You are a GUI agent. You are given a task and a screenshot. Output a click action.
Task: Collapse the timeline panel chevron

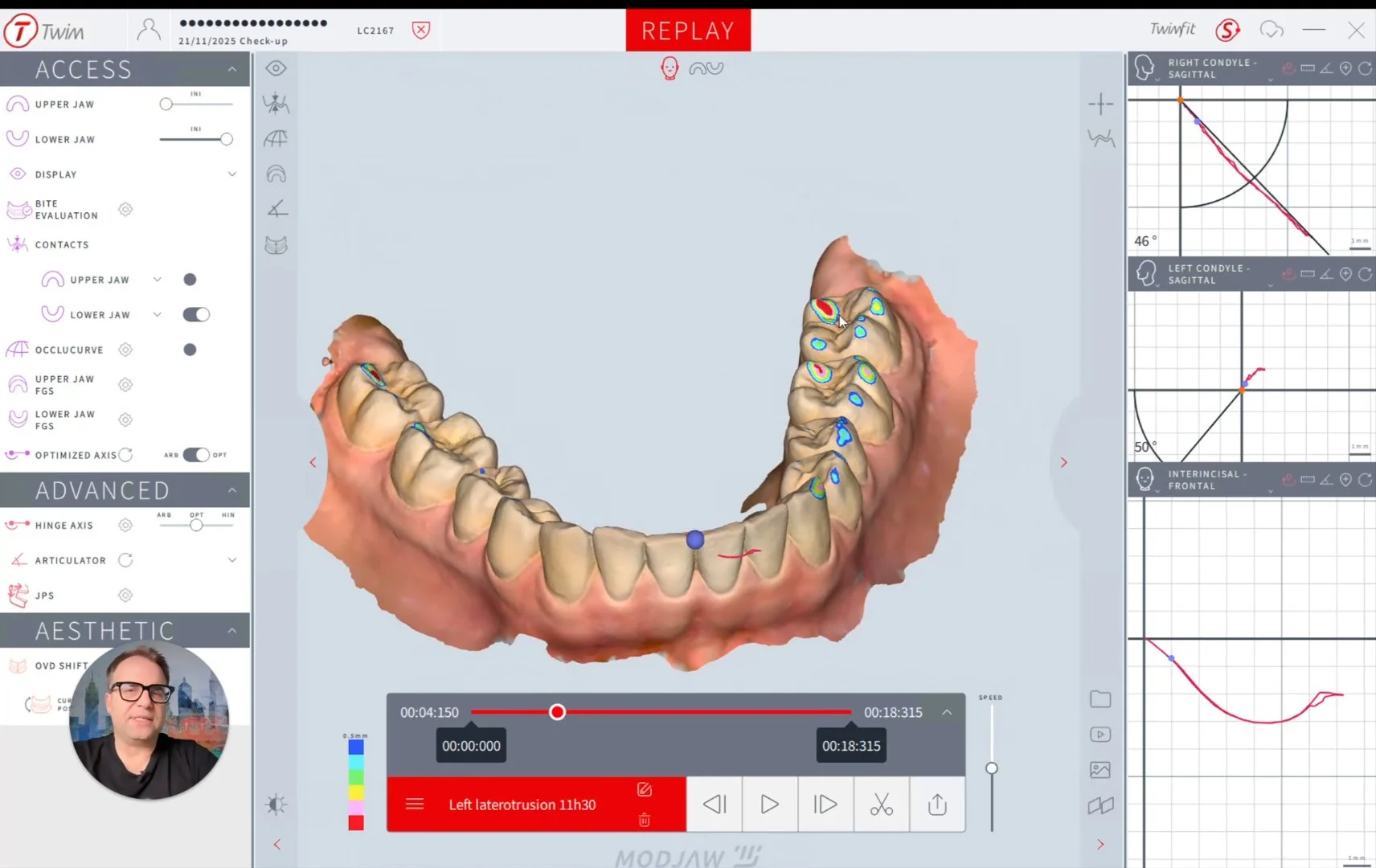(947, 712)
